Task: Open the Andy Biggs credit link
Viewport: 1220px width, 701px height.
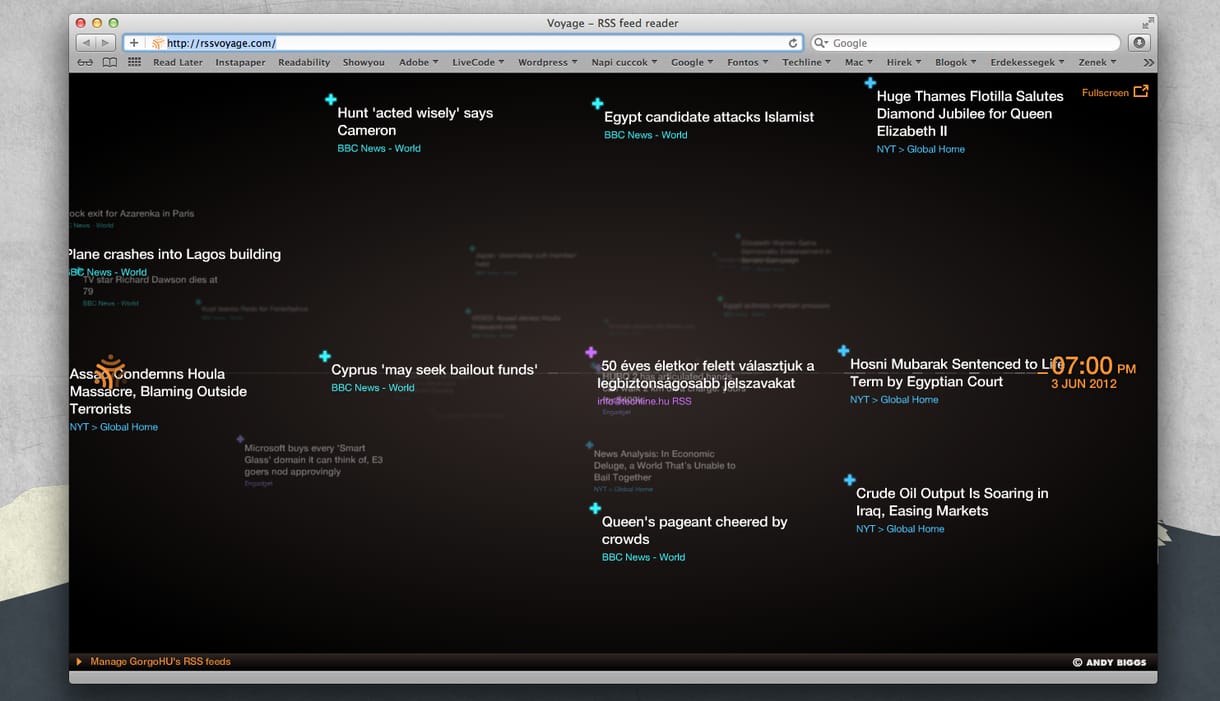Action: pyautogui.click(x=1109, y=662)
